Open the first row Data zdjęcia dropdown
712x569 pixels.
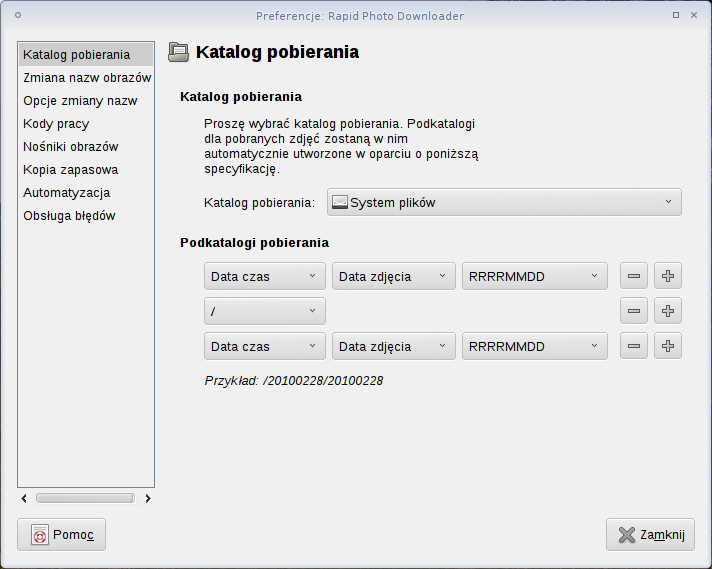pyautogui.click(x=394, y=276)
